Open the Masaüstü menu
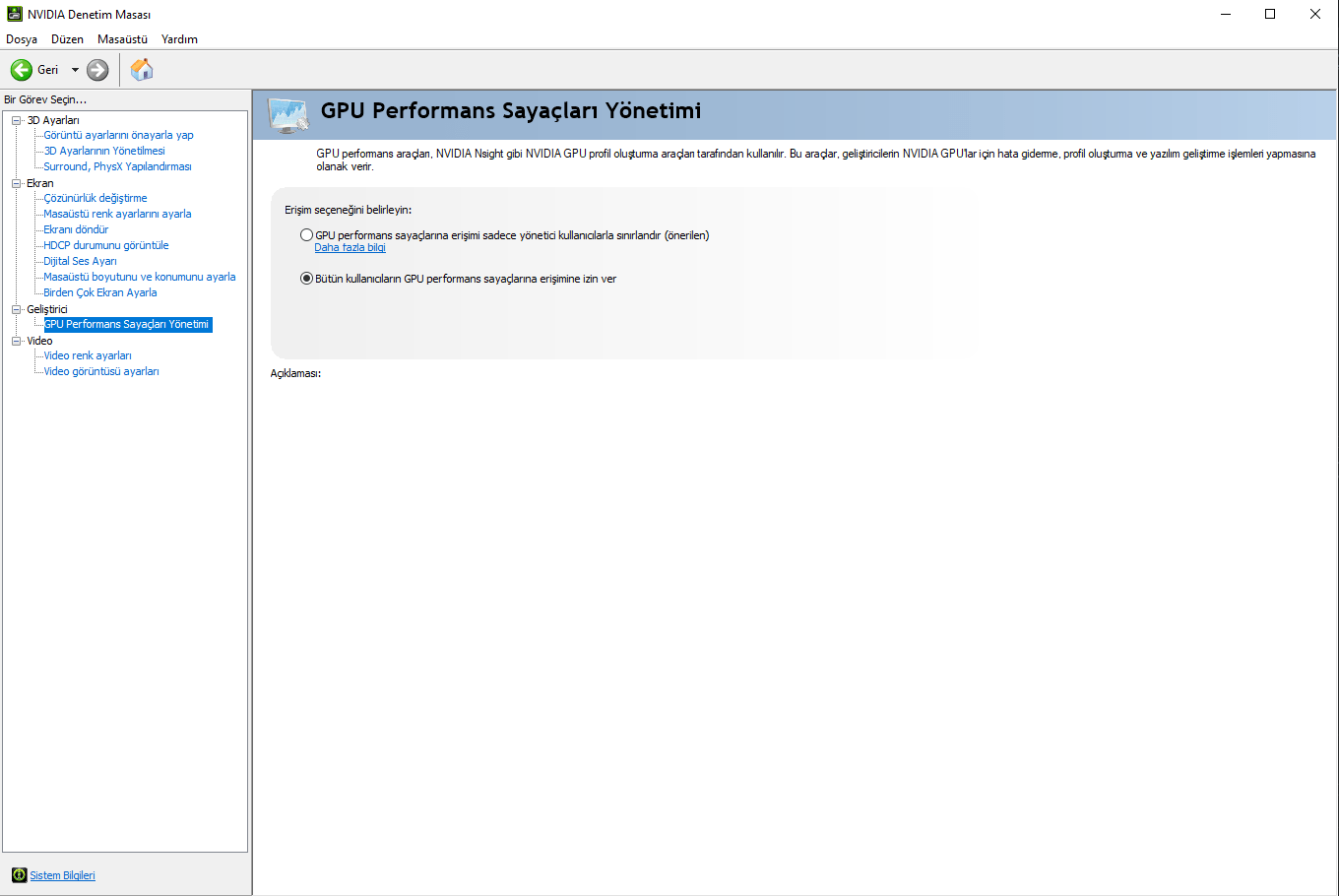 pyautogui.click(x=122, y=39)
